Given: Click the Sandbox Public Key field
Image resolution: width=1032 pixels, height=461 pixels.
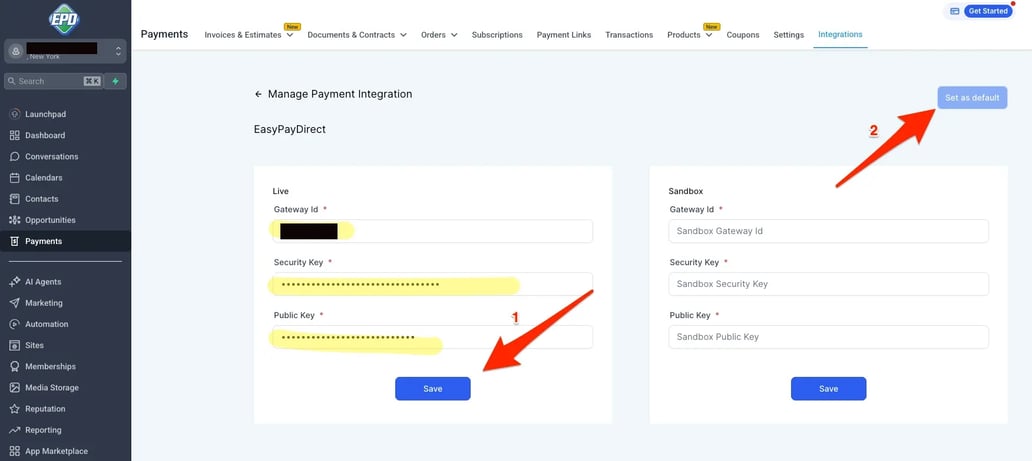Looking at the screenshot, I should pyautogui.click(x=828, y=337).
